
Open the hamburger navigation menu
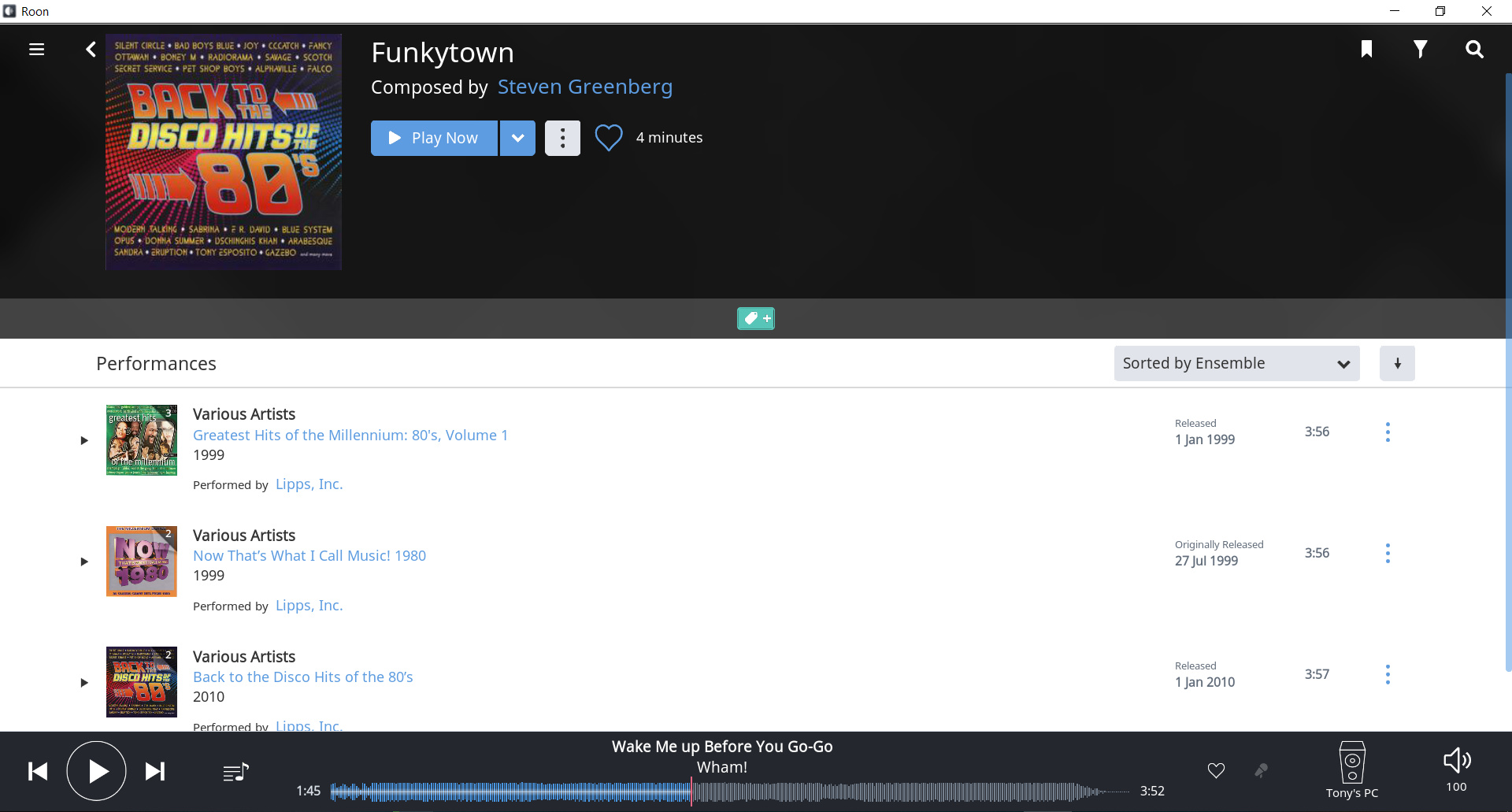36,50
